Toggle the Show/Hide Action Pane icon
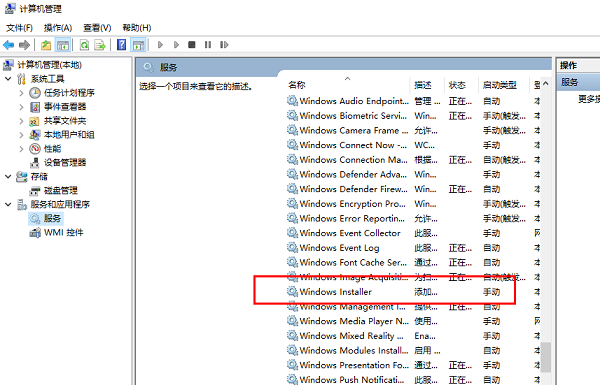600x385 pixels. pyautogui.click(x=139, y=45)
